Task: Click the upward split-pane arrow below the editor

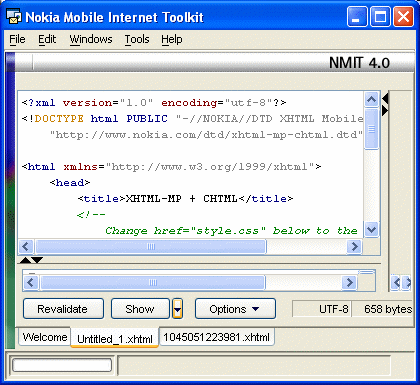Action: coord(25,260)
